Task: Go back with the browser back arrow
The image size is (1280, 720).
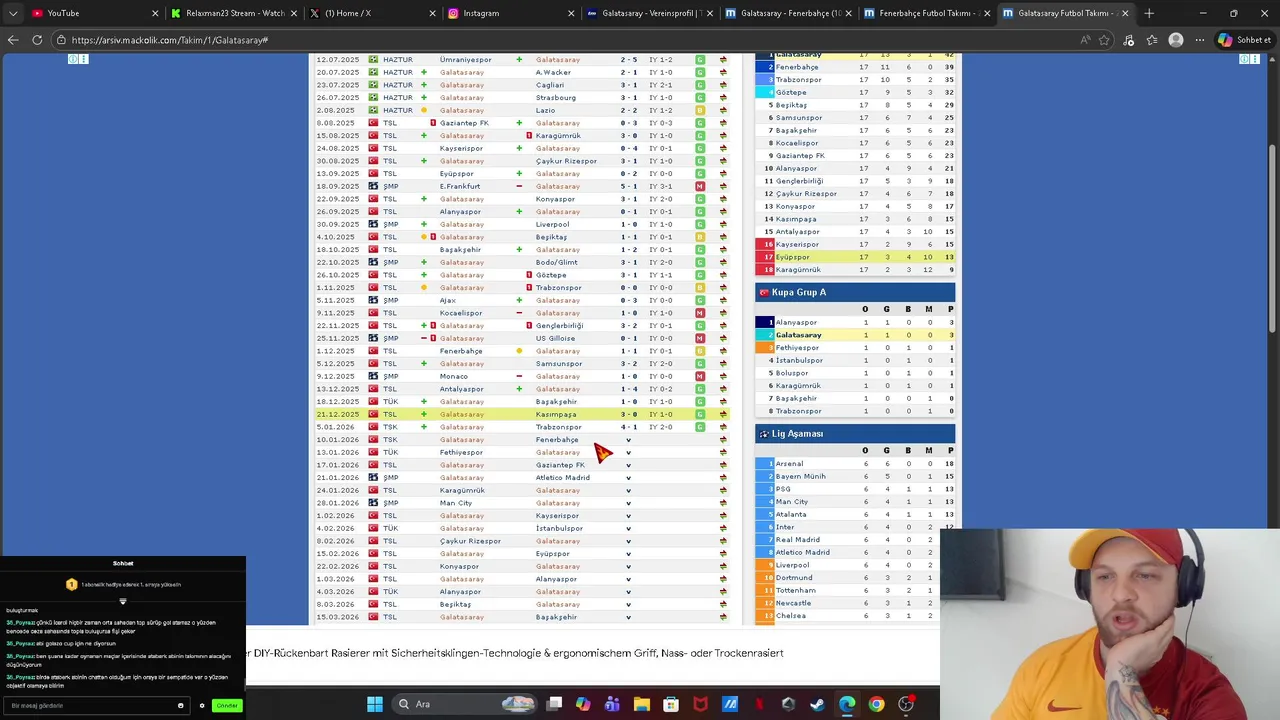Action: click(x=13, y=40)
